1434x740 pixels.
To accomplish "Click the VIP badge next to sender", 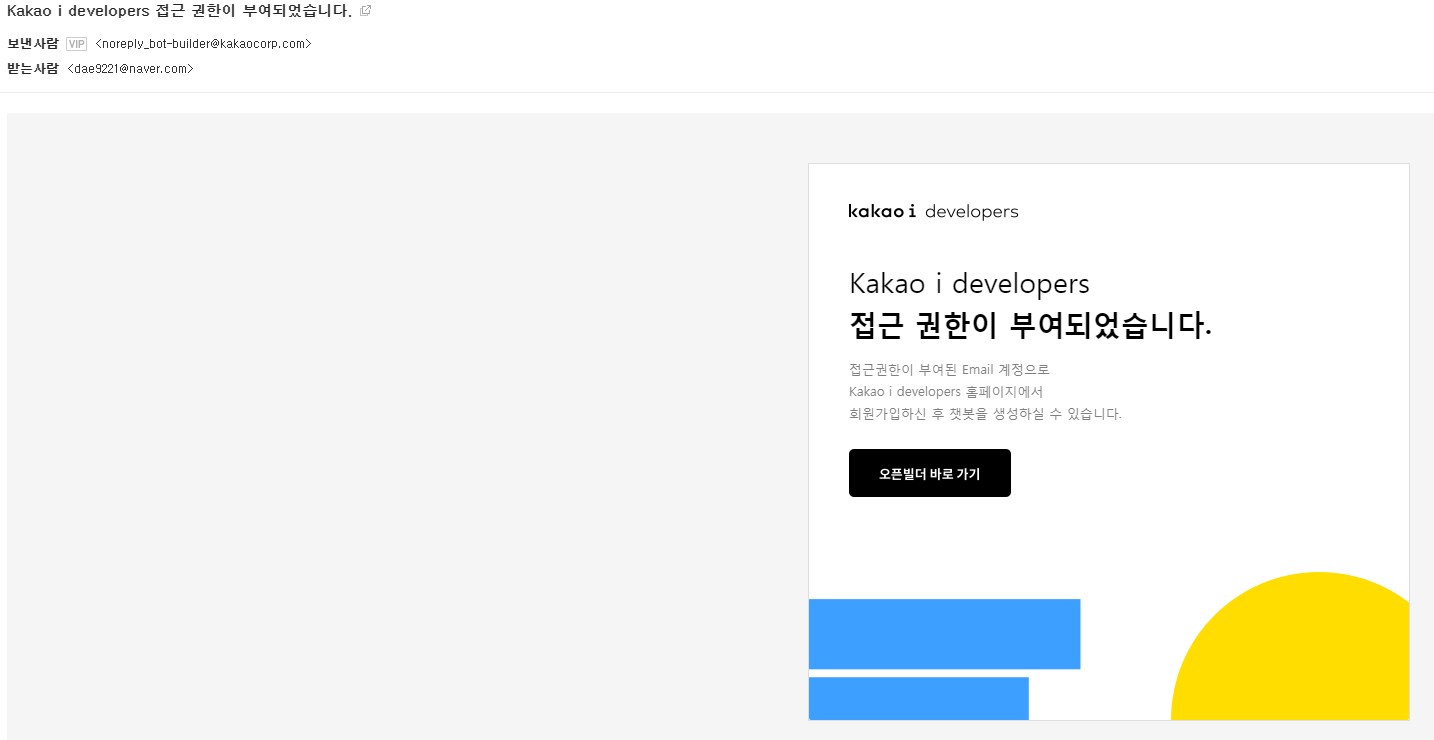I will (x=76, y=44).
